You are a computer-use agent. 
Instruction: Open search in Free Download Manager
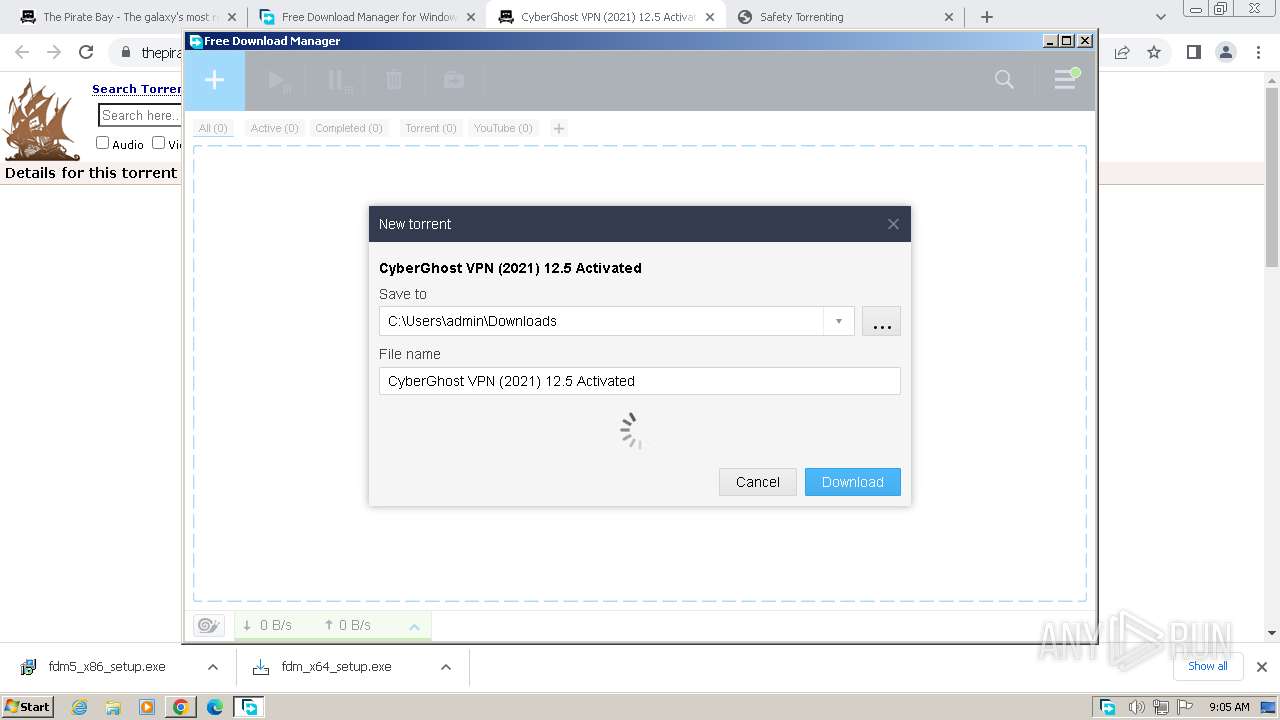tap(1004, 80)
